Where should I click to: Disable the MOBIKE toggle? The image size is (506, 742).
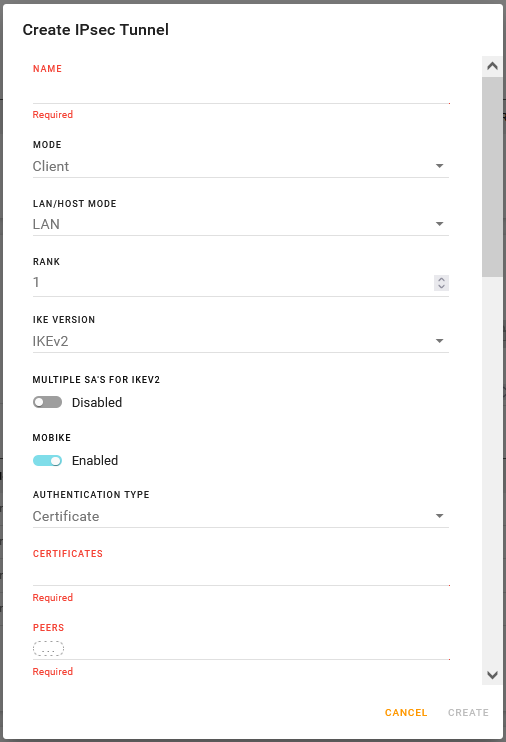47,460
